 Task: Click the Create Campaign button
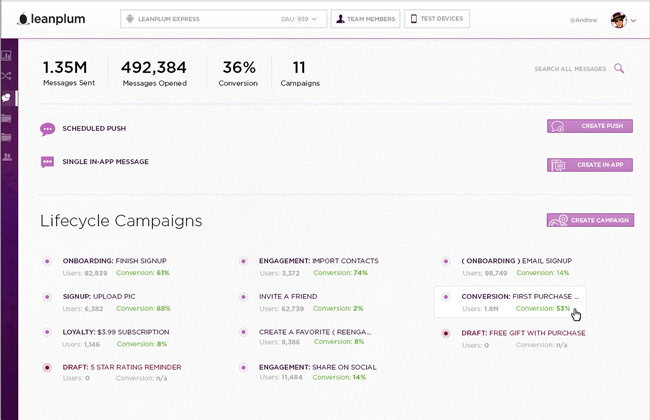pos(590,220)
